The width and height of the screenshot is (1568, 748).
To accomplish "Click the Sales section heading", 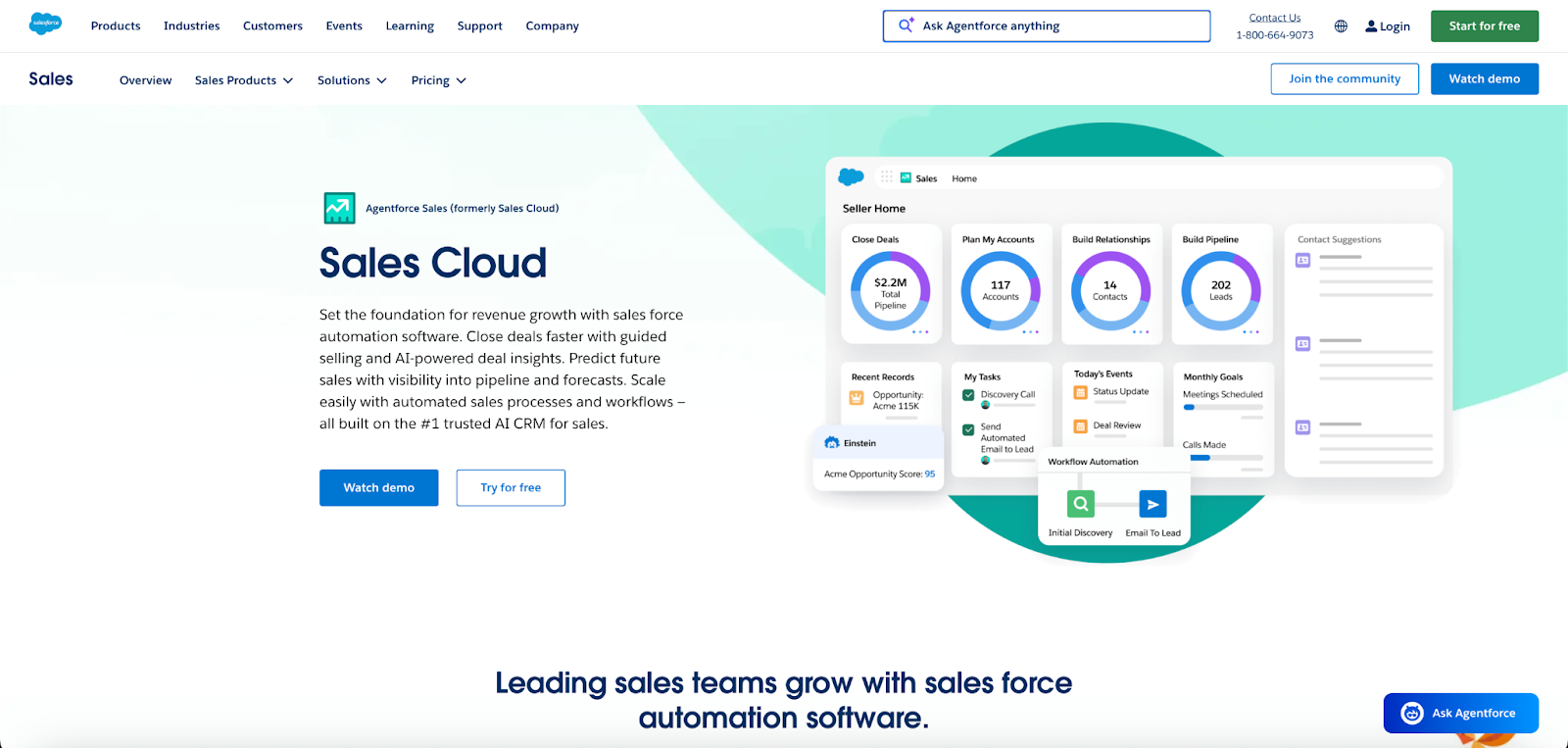I will pyautogui.click(x=51, y=79).
